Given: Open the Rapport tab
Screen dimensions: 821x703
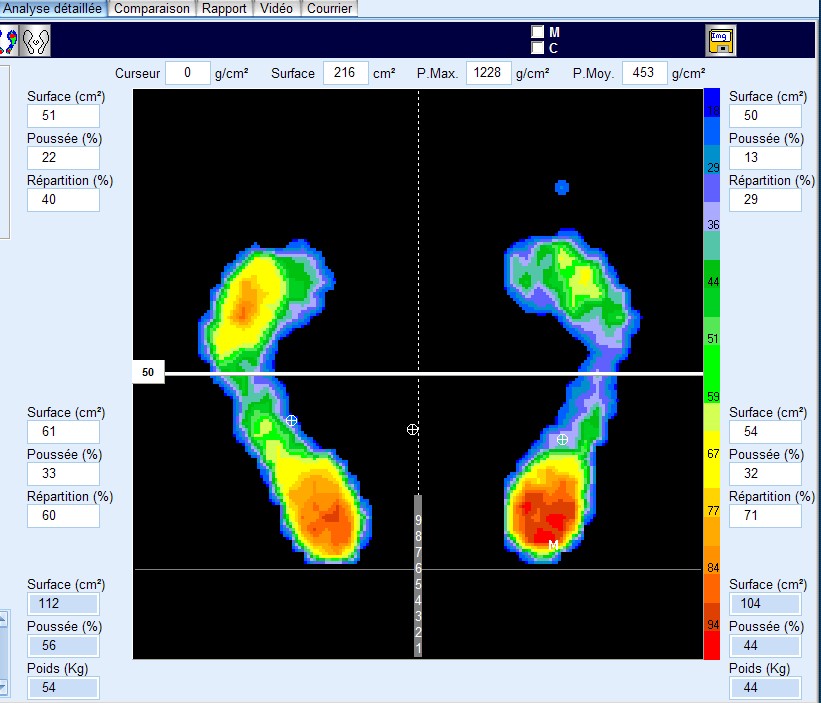Looking at the screenshot, I should point(224,8).
